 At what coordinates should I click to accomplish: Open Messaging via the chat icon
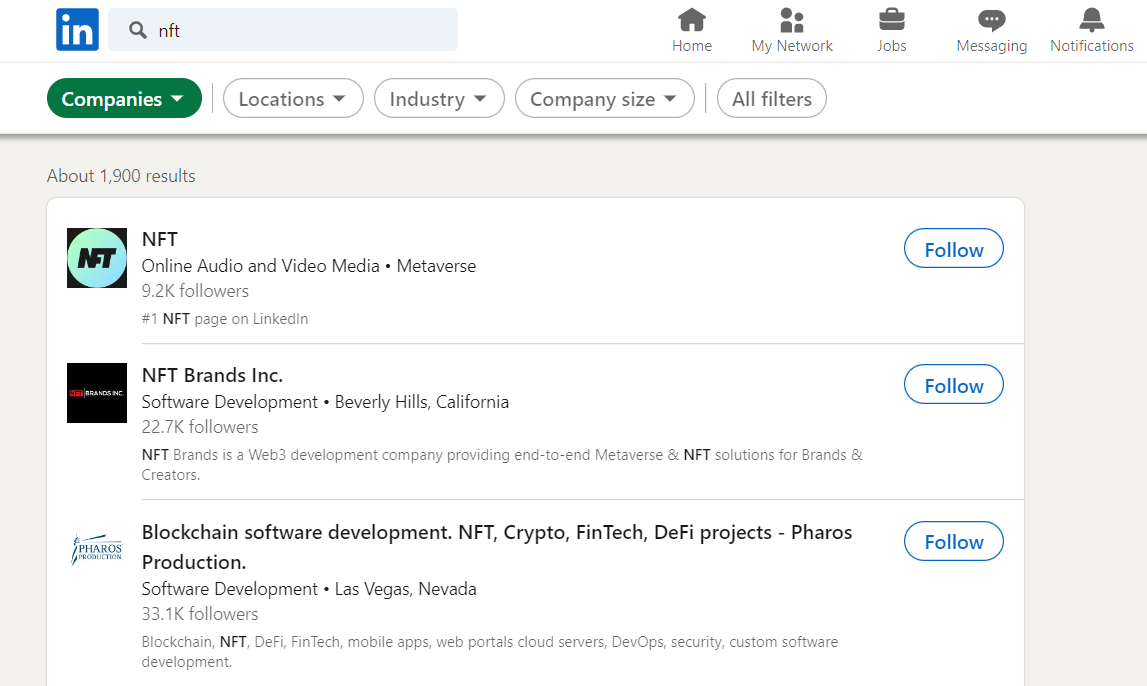point(990,20)
